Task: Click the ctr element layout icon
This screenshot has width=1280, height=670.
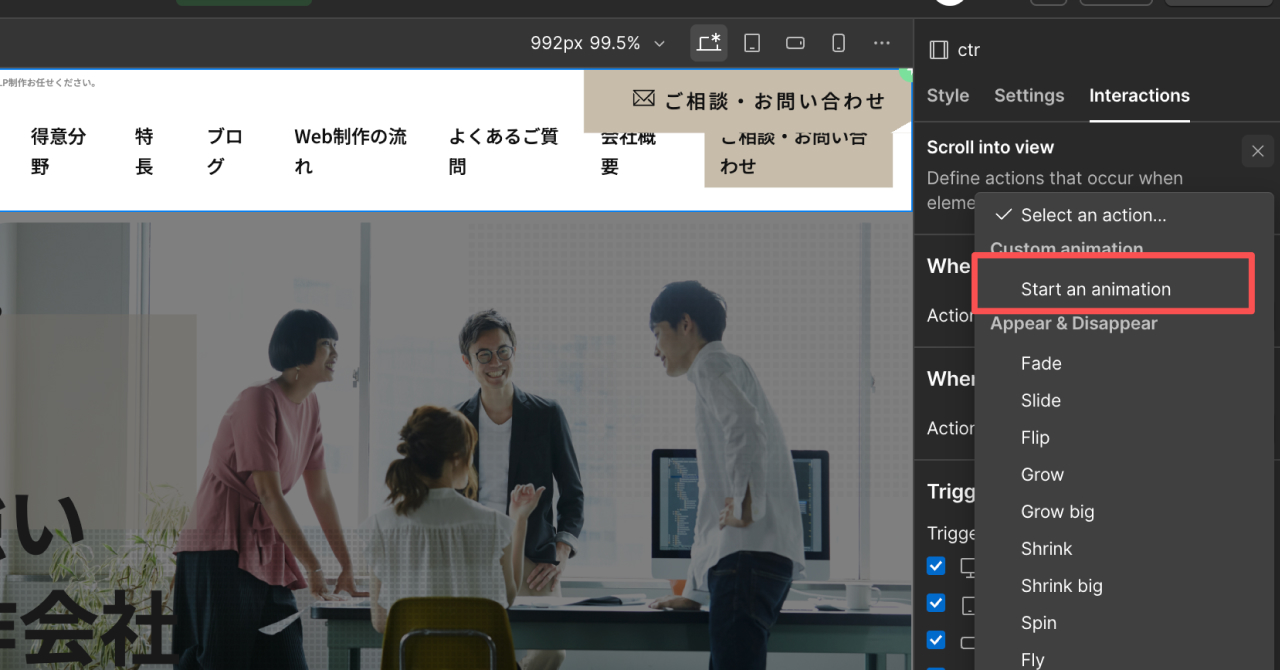Action: tap(938, 50)
